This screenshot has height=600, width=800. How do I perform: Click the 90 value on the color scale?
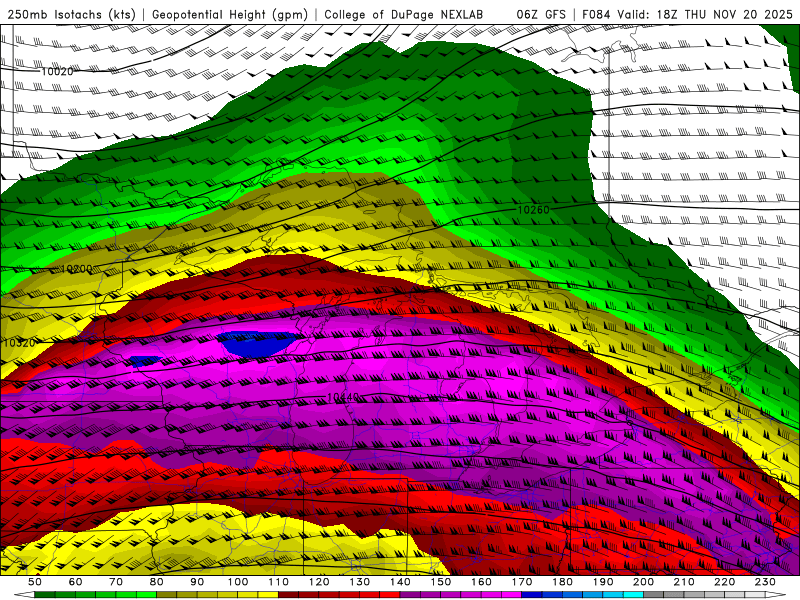197,582
